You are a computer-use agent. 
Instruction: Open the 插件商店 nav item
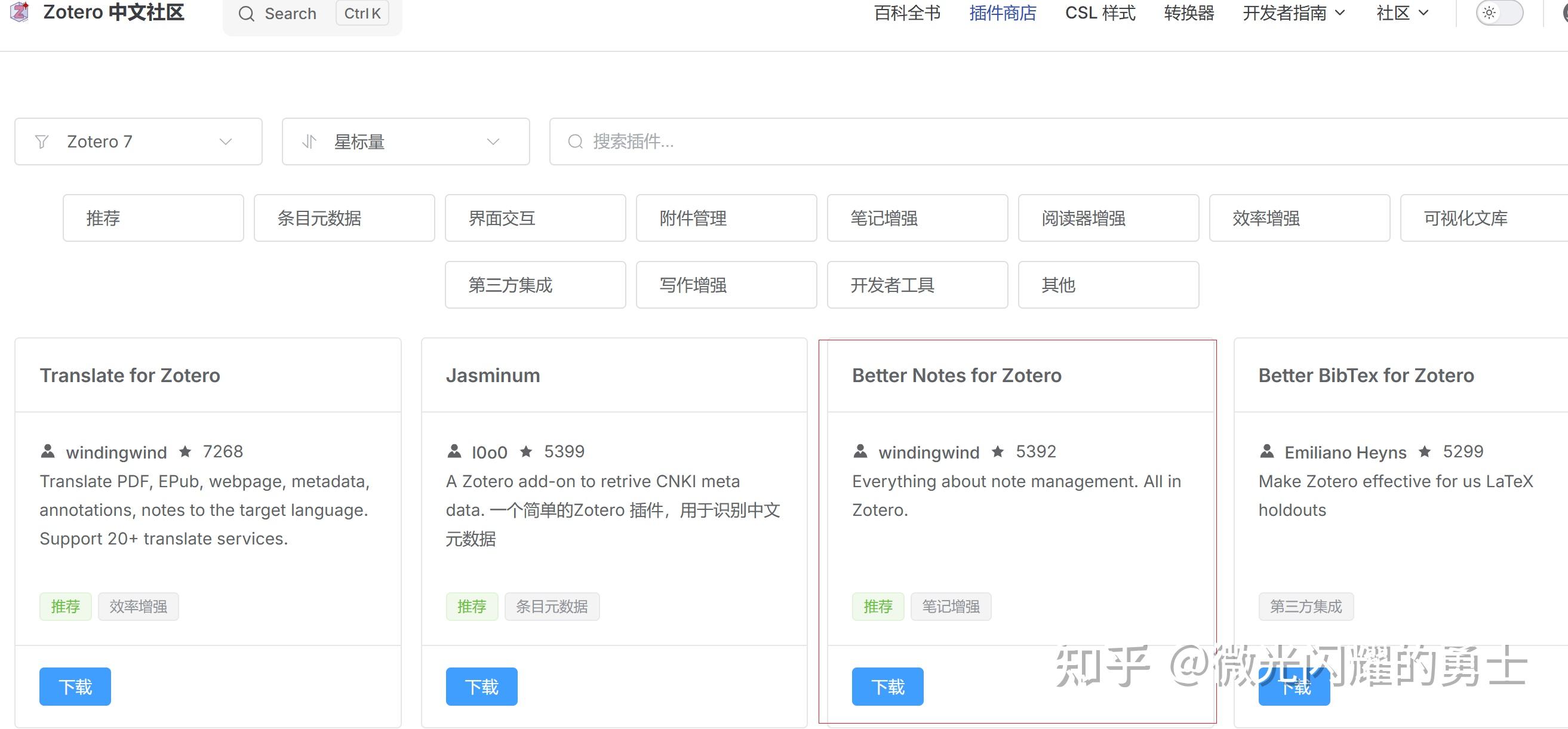point(1003,13)
